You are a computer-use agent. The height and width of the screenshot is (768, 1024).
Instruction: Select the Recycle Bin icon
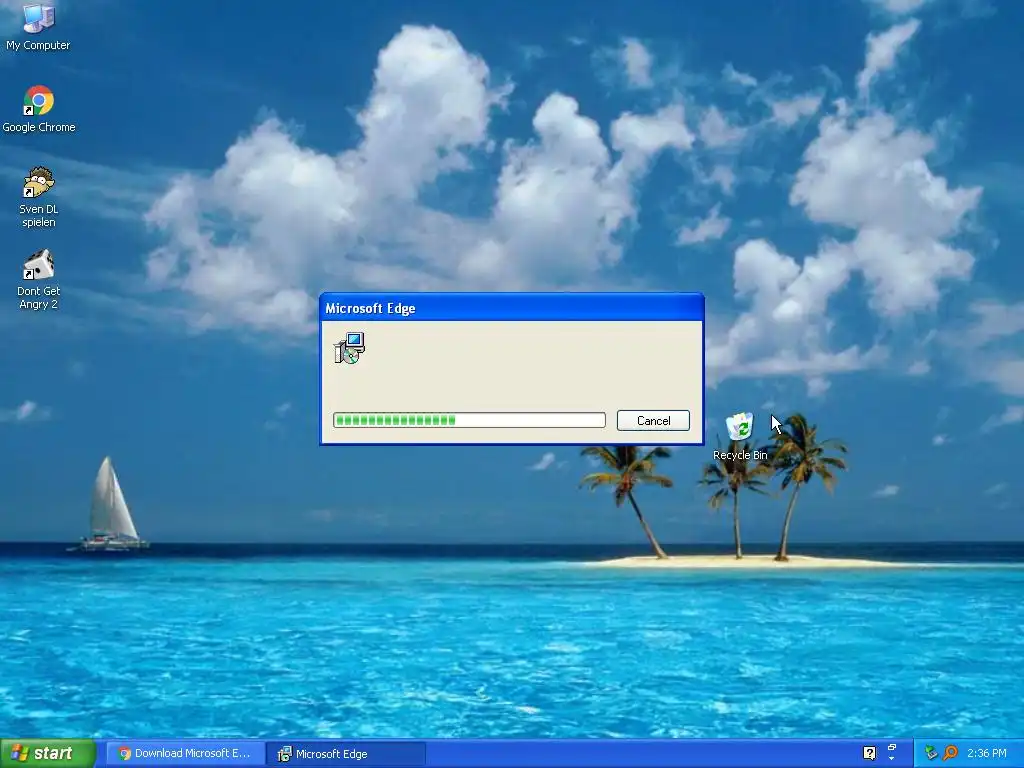(x=739, y=436)
